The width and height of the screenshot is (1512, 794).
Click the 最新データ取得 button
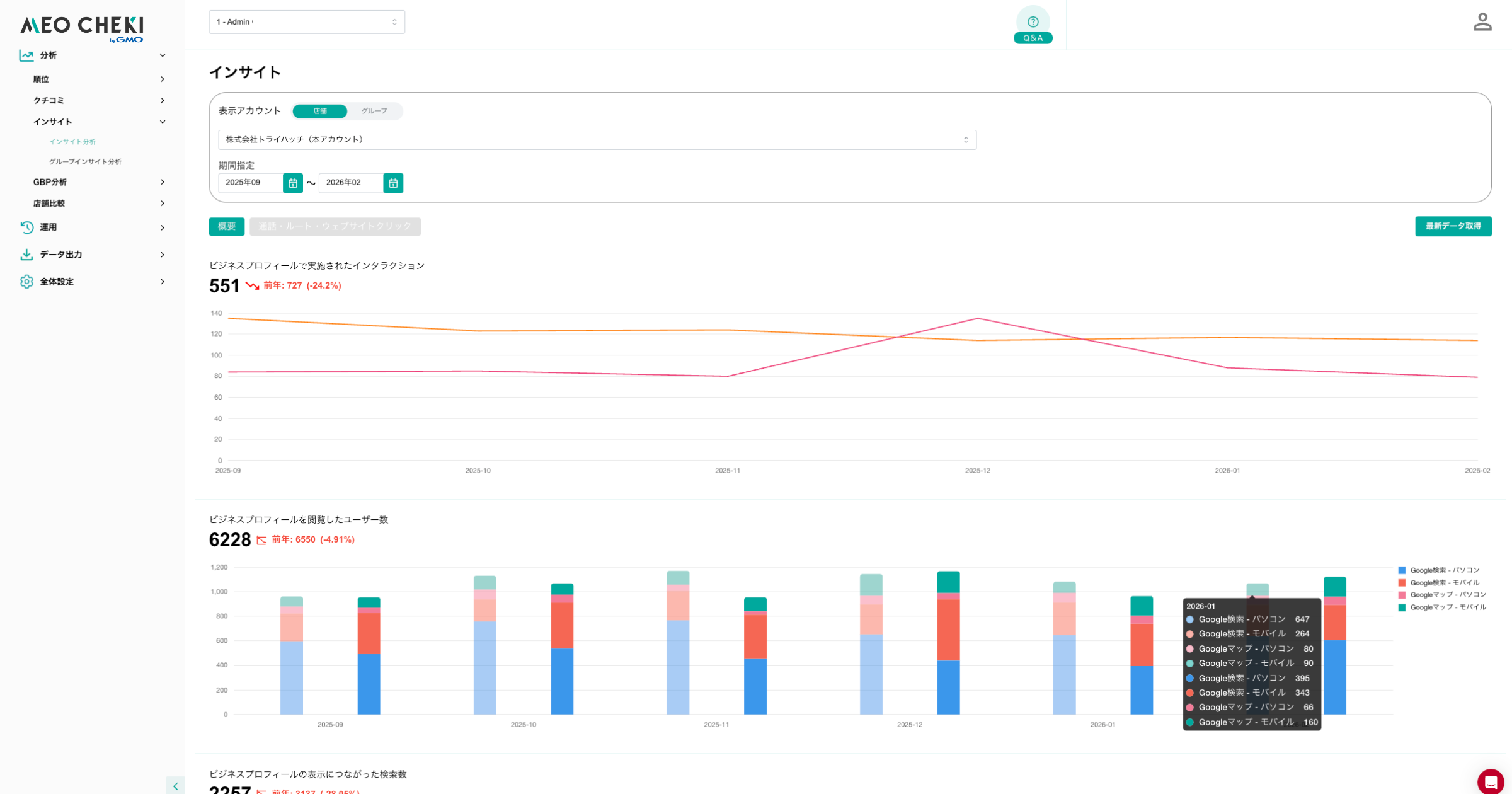(x=1453, y=227)
